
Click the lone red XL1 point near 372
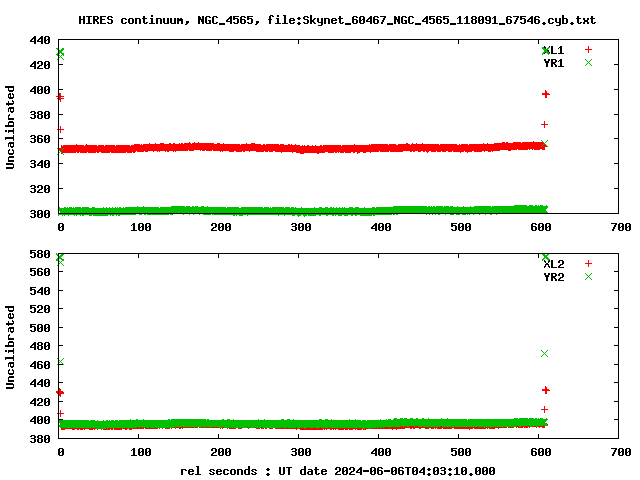544,124
